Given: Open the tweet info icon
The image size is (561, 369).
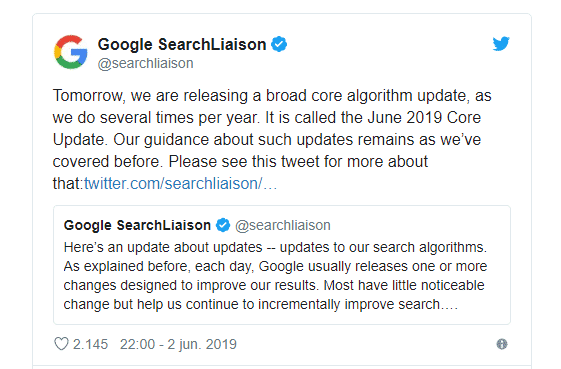Looking at the screenshot, I should pos(502,344).
